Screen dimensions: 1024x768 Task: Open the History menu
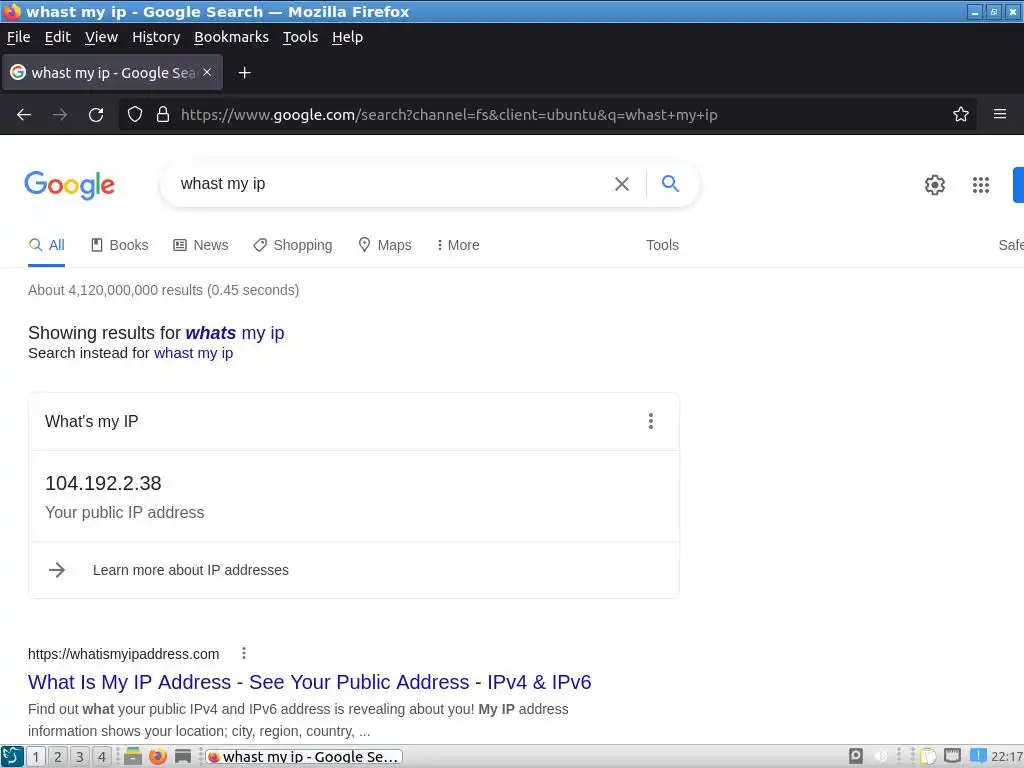point(156,37)
